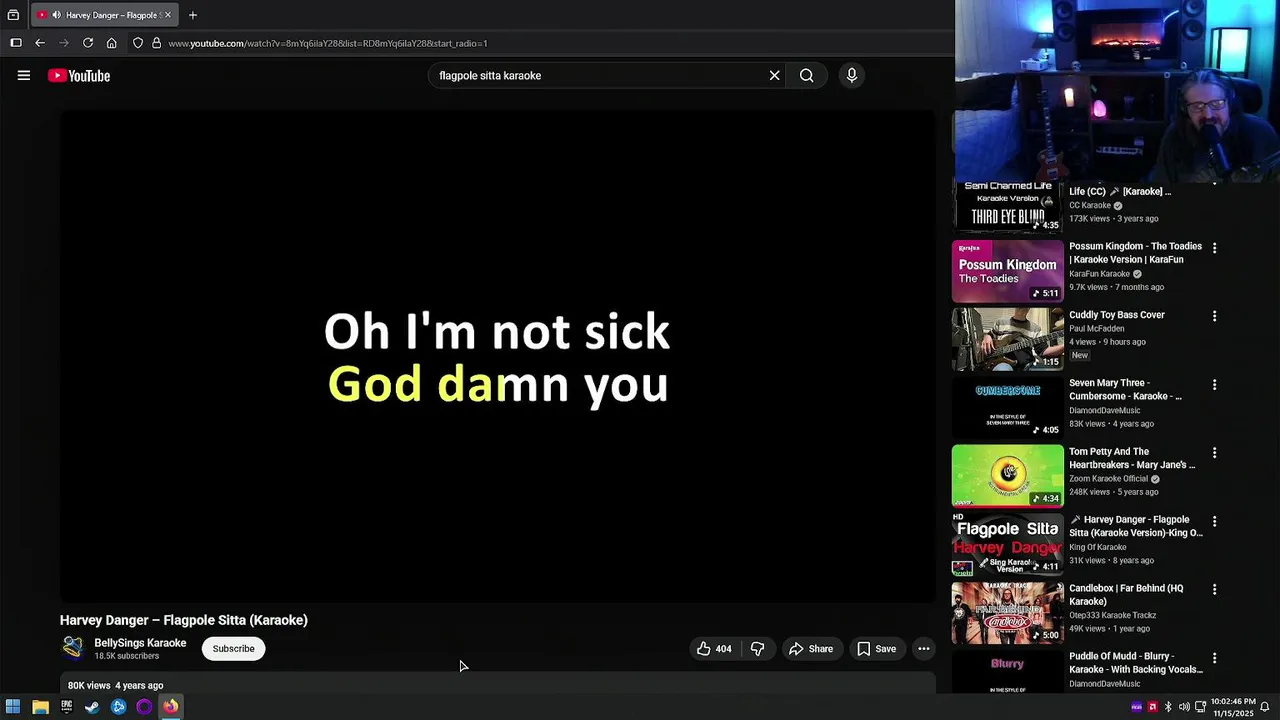Viewport: 1280px width, 720px height.
Task: Open Battle.net from taskbar
Action: pyautogui.click(x=118, y=707)
